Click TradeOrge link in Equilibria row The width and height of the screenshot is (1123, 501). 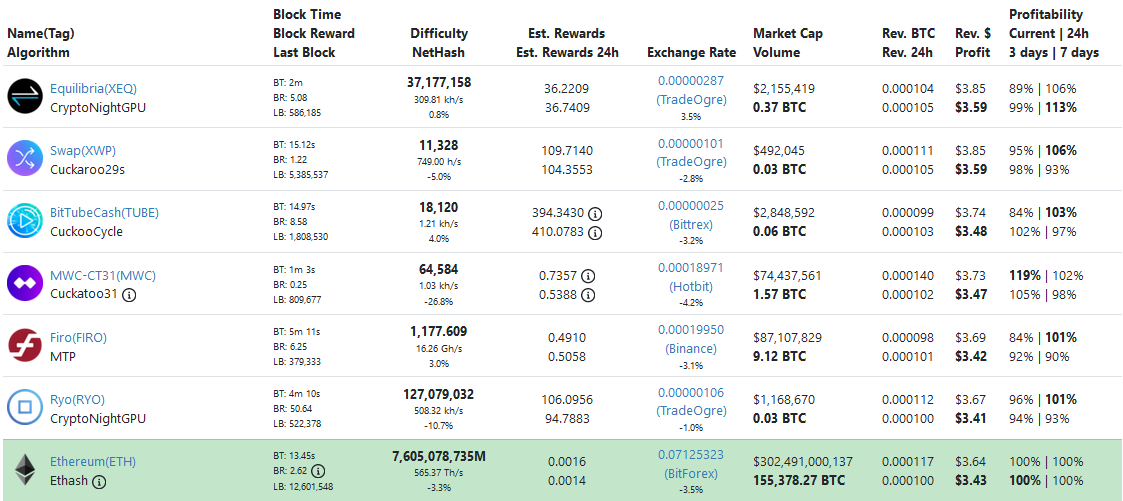691,100
